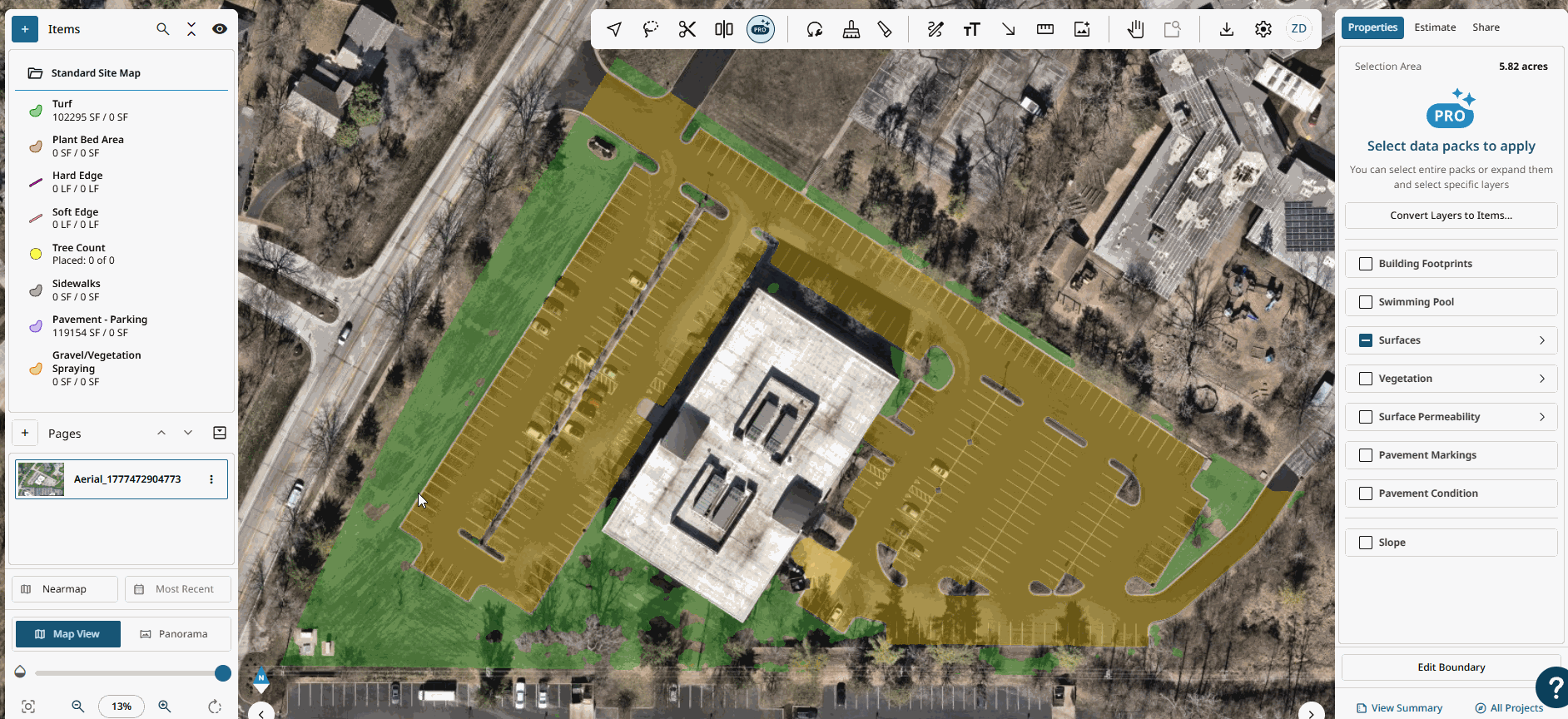Enable the Pavement Markings checkbox
Image resolution: width=1568 pixels, height=719 pixels.
[x=1366, y=455]
